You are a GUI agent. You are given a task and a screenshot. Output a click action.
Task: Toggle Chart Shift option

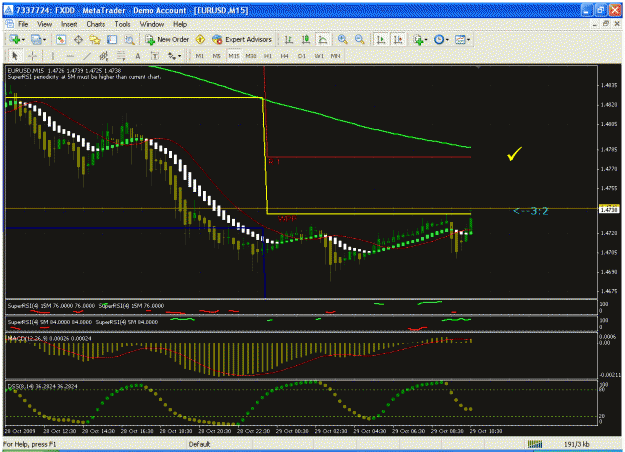point(398,39)
